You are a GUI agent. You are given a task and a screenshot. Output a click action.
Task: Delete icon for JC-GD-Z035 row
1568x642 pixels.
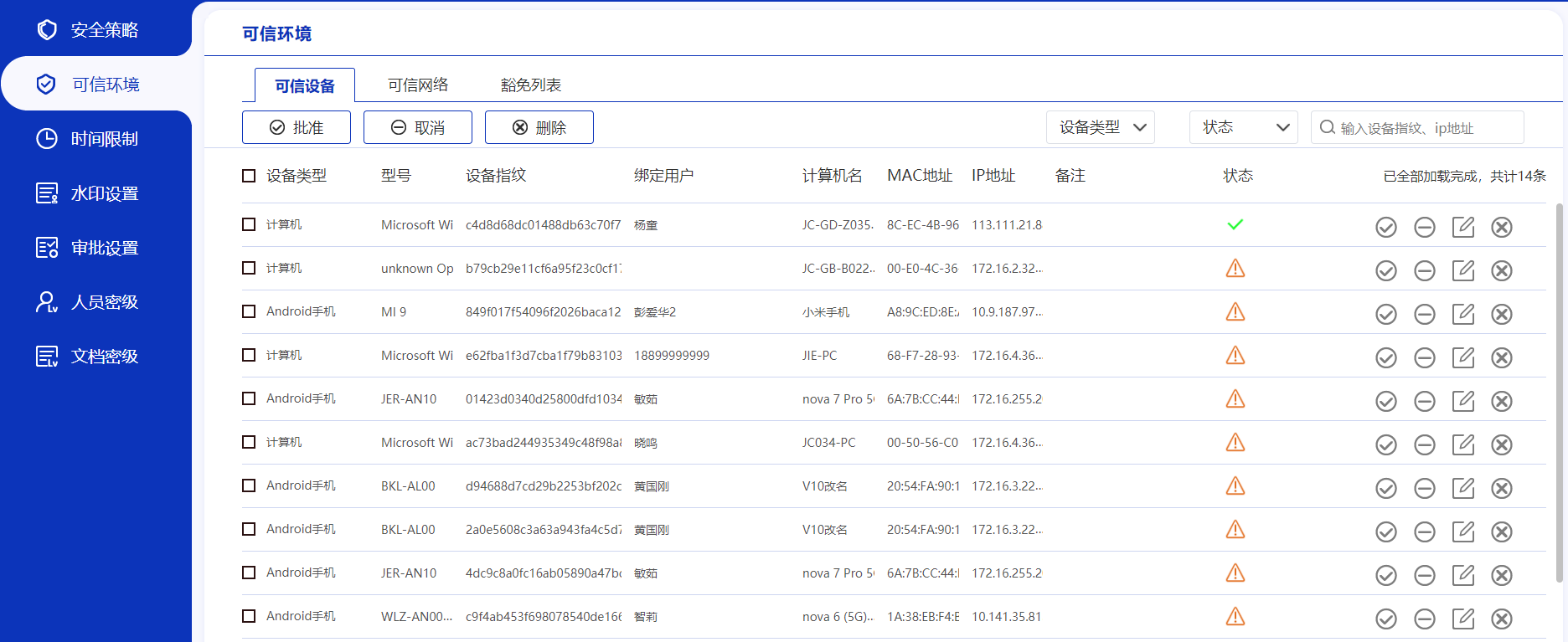(x=1502, y=227)
